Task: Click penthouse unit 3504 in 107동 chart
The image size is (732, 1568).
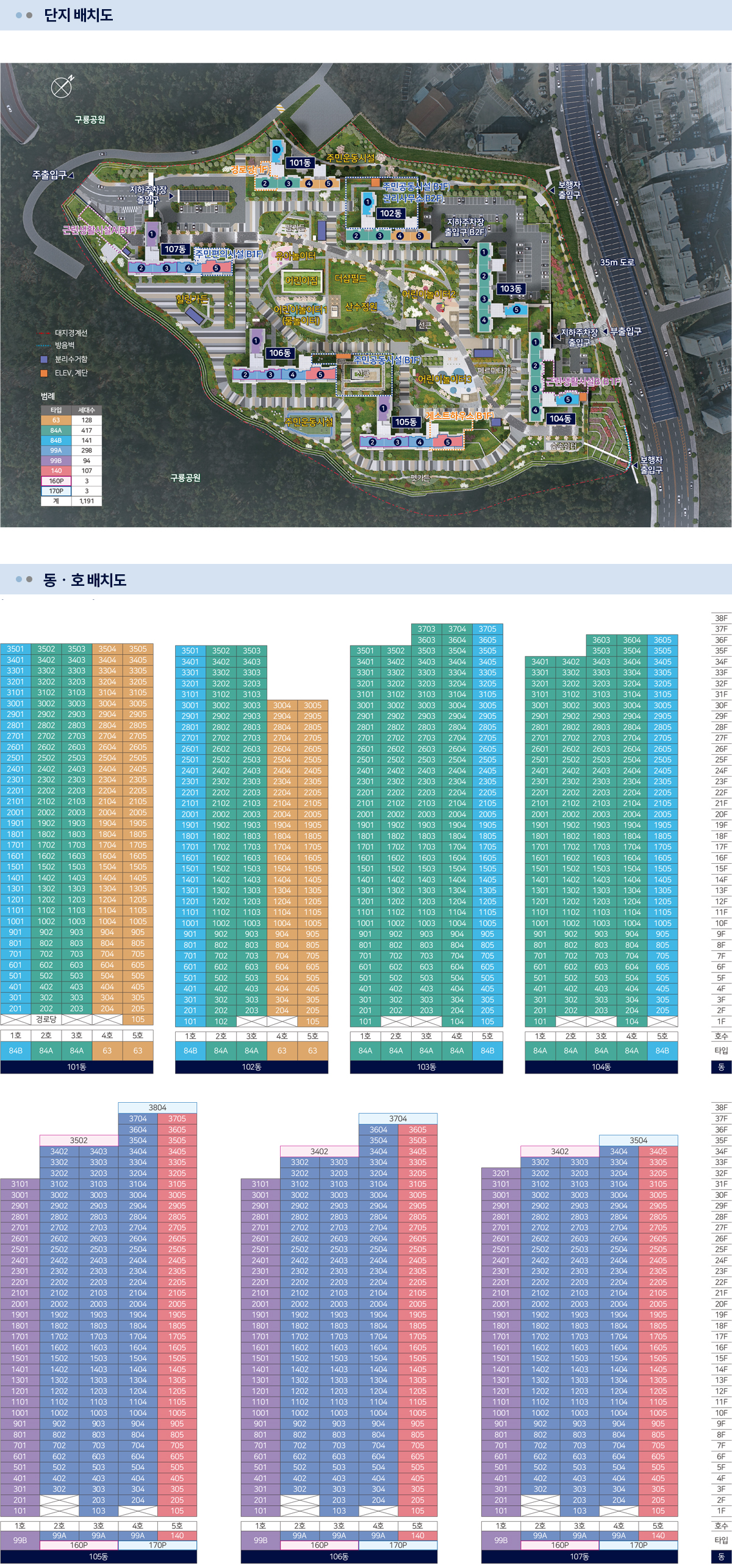Action: pos(639,1140)
